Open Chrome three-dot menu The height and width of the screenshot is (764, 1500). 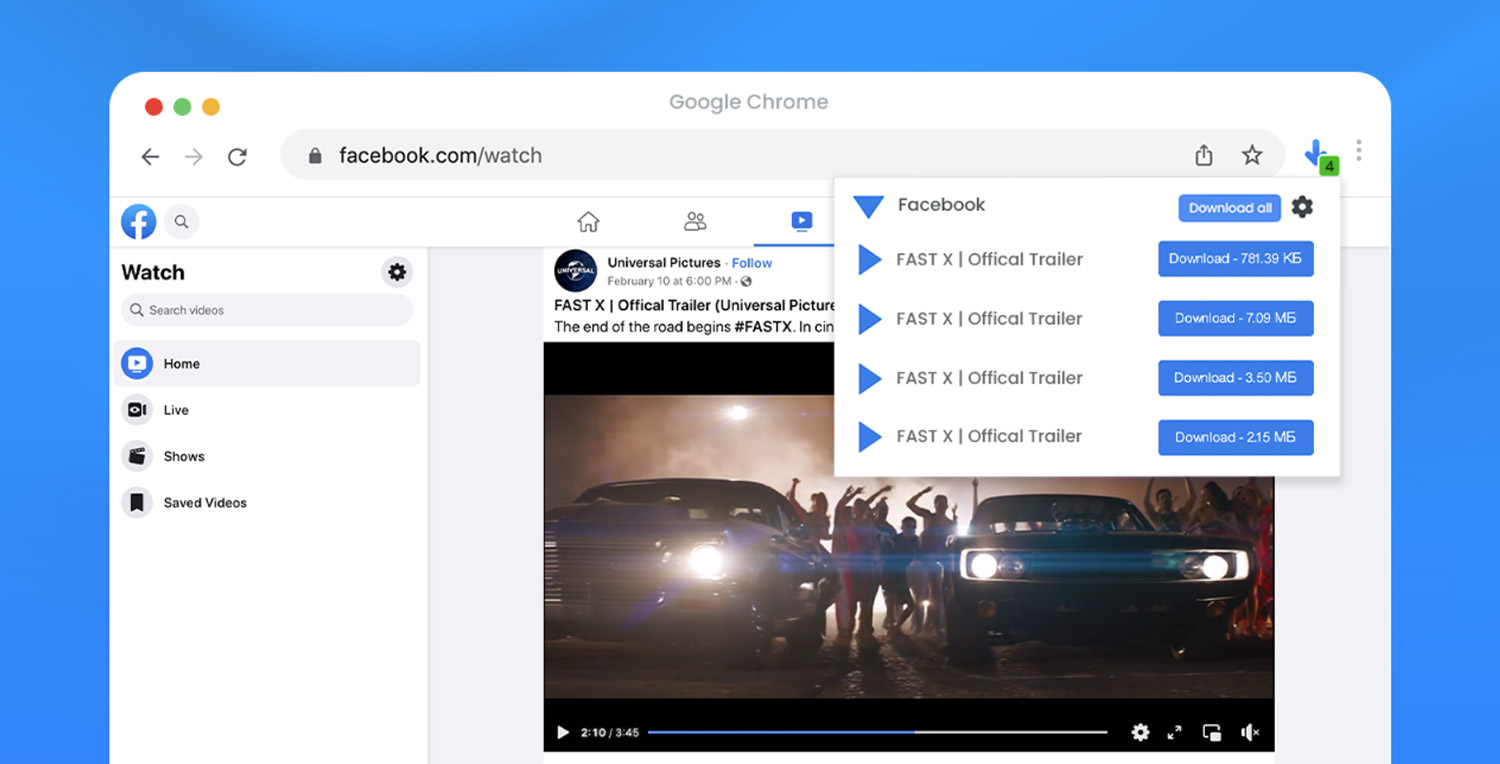click(x=1358, y=151)
